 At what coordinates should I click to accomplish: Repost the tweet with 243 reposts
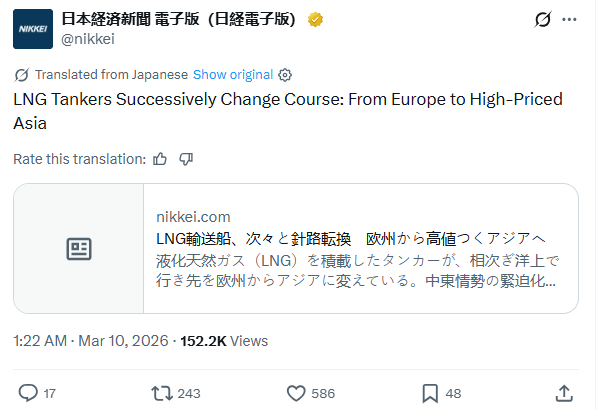(x=160, y=393)
